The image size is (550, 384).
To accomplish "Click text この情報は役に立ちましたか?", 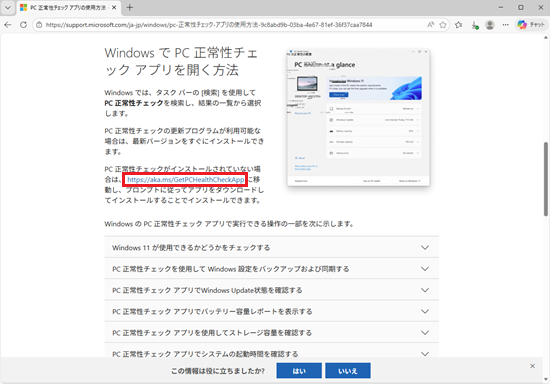I will (218, 371).
